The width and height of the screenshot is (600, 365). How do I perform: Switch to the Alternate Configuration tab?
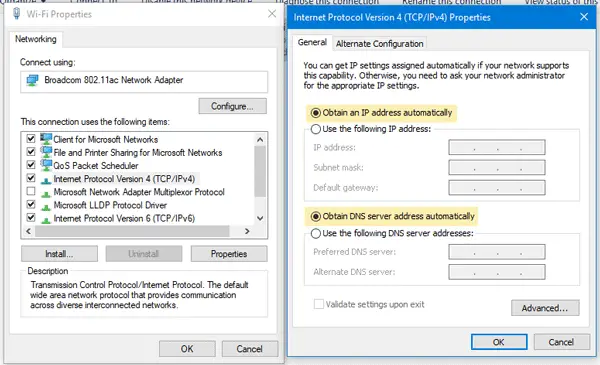click(x=379, y=44)
